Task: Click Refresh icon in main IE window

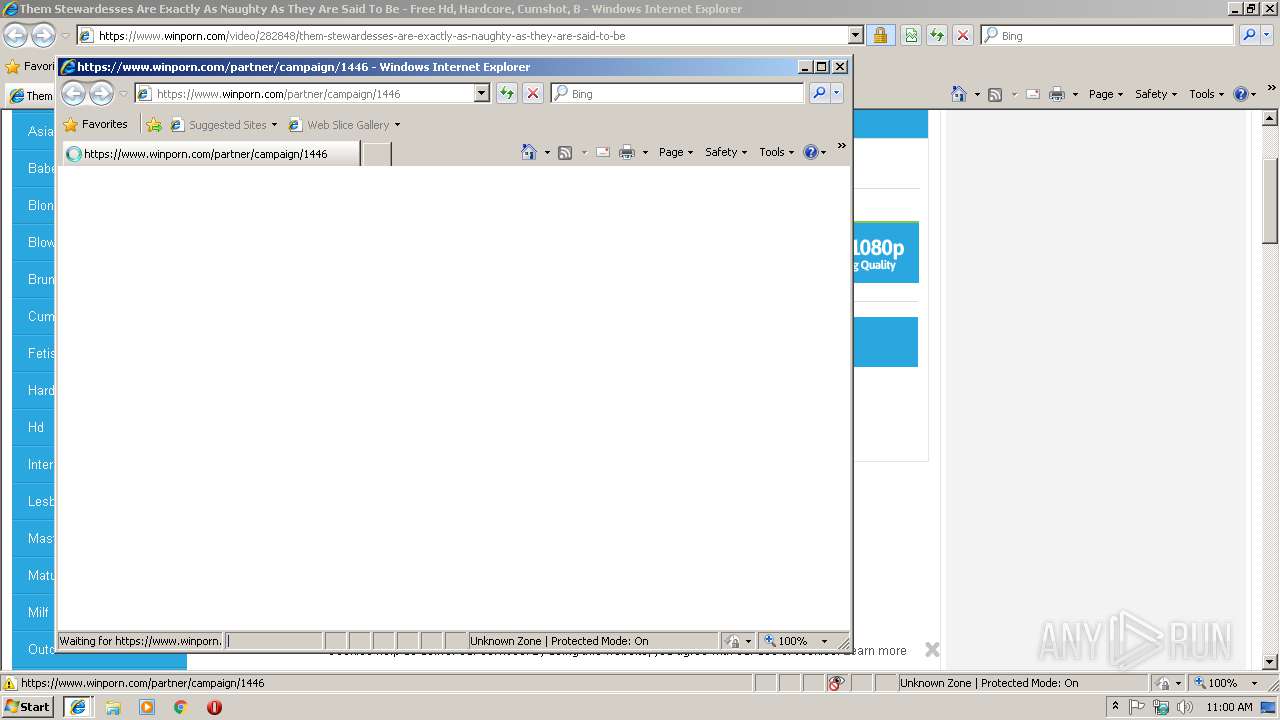Action: point(937,35)
